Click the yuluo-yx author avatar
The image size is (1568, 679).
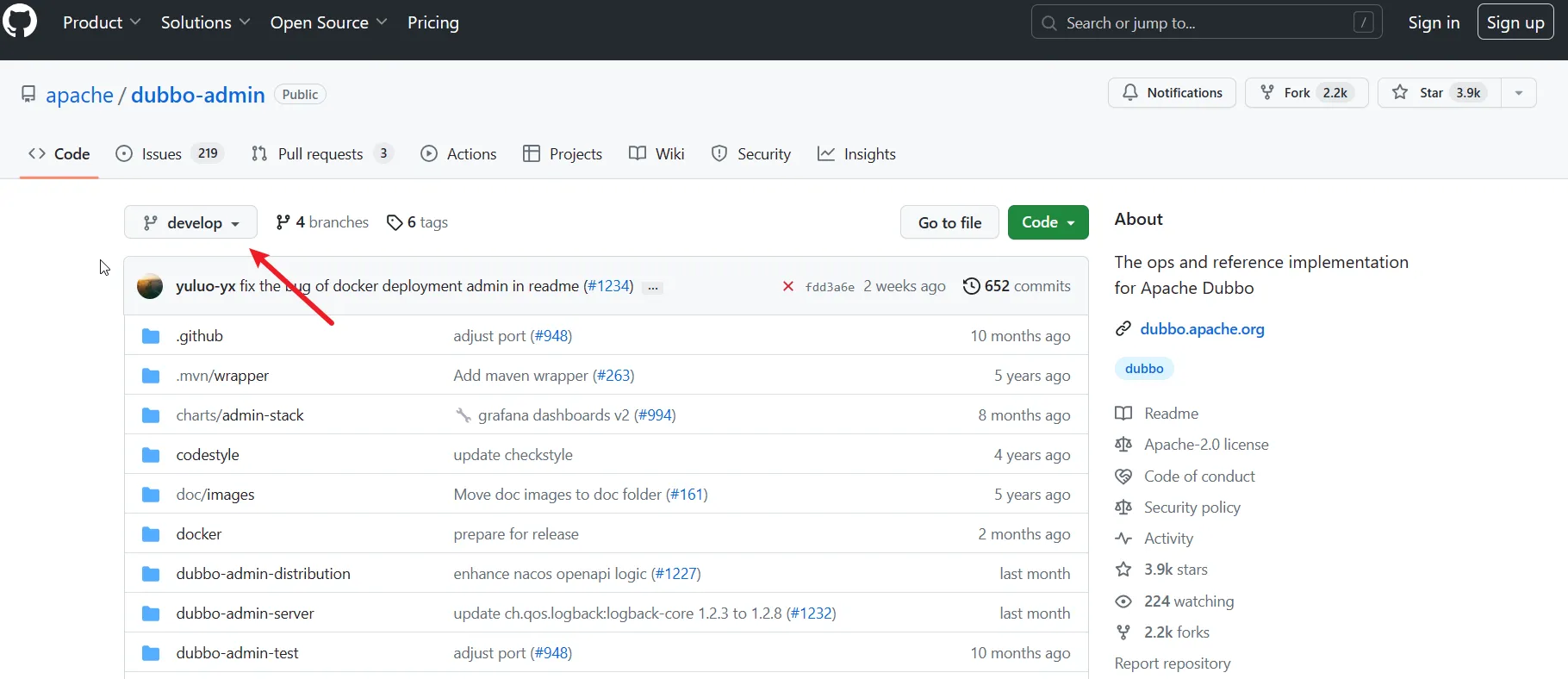[x=150, y=286]
